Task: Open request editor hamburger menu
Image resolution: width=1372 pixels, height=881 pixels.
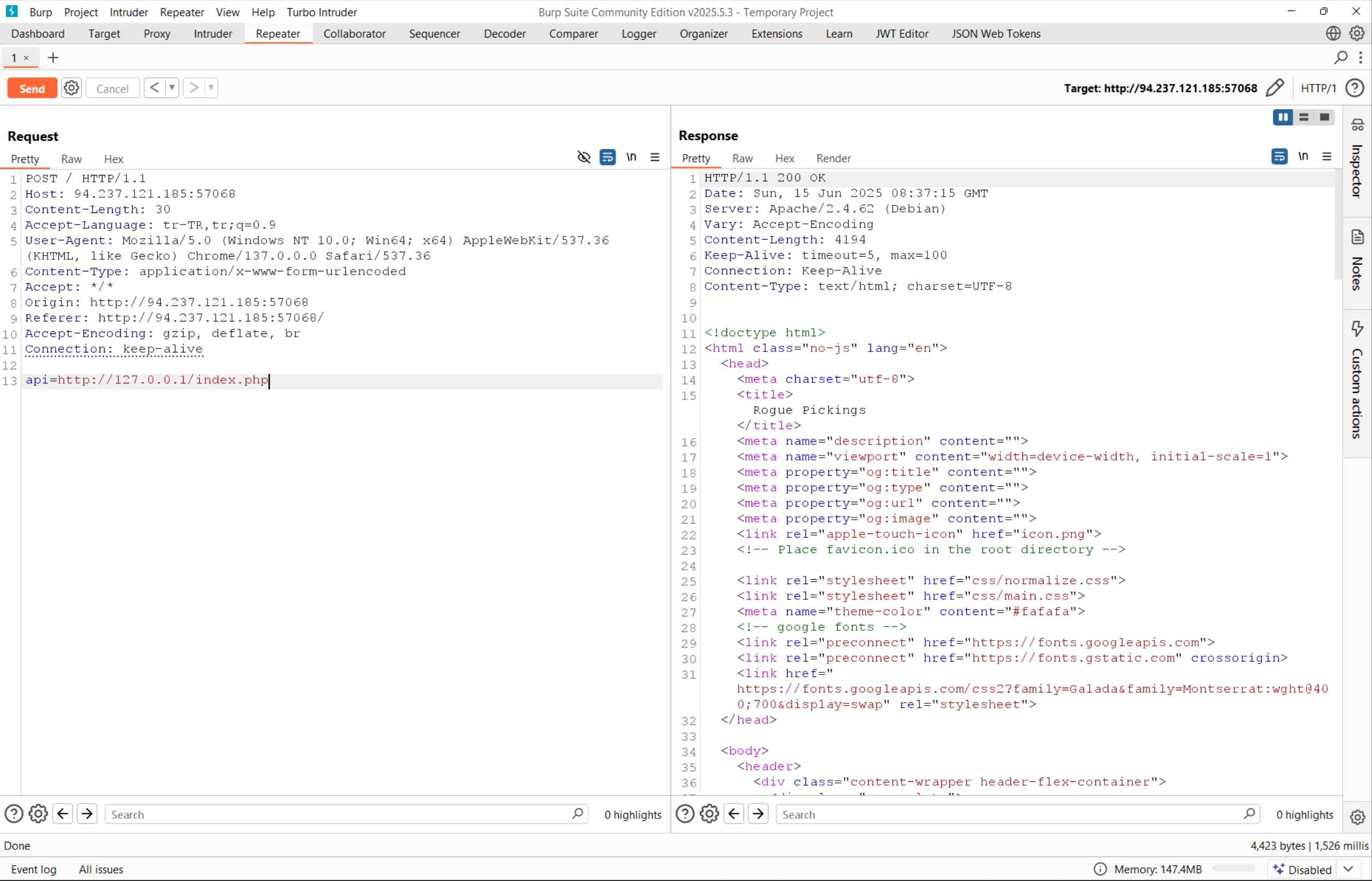Action: click(x=655, y=157)
